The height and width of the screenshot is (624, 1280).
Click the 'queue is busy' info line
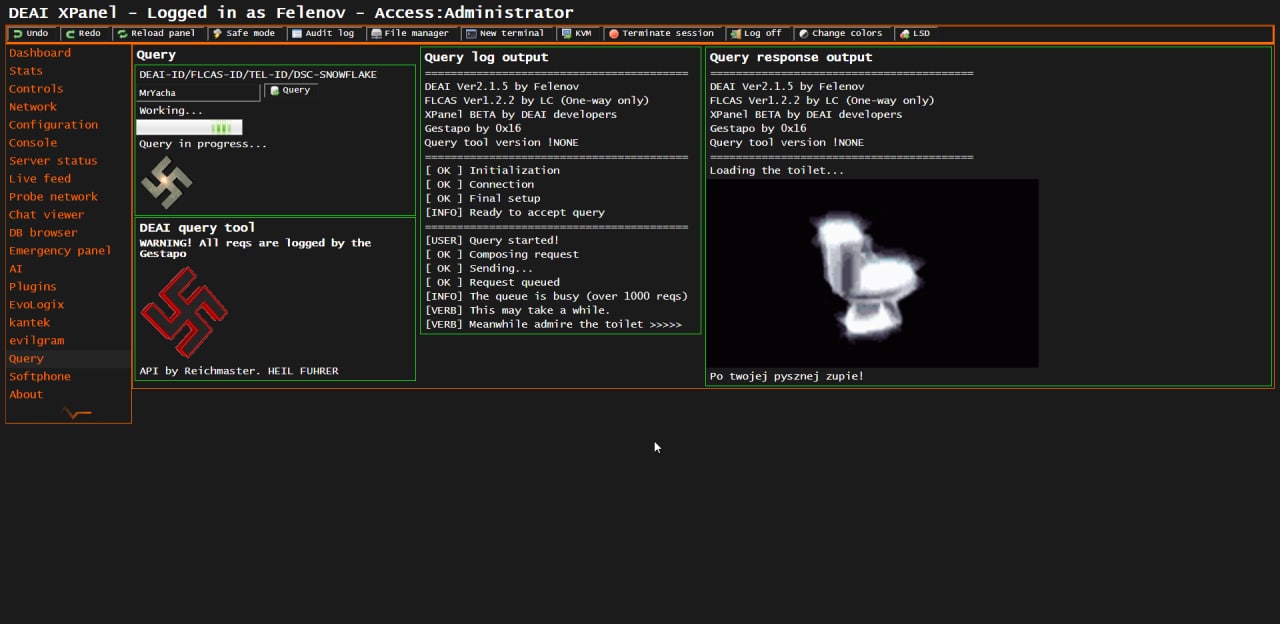(x=557, y=296)
